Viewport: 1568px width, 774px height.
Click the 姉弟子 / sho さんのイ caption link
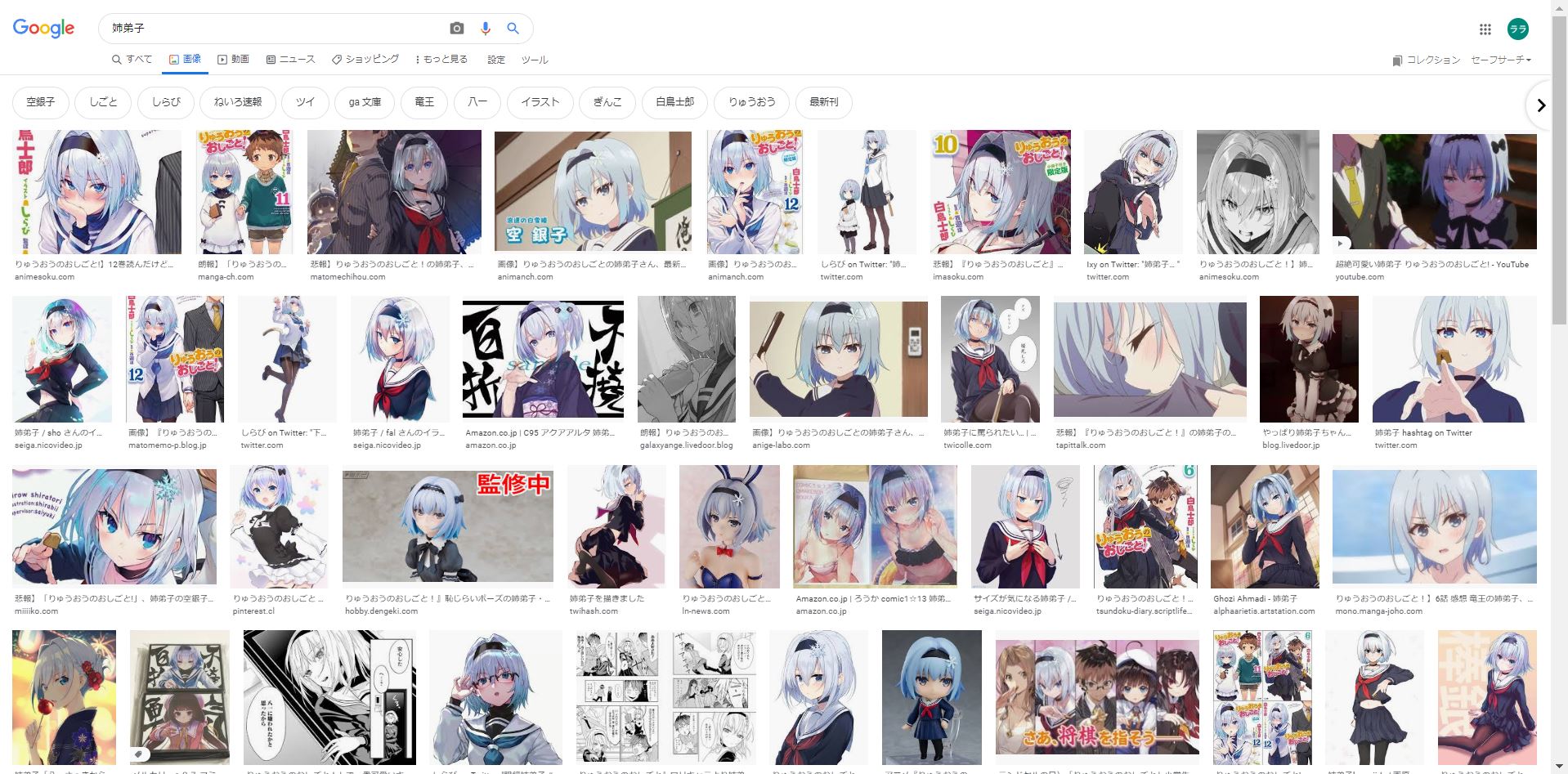[58, 432]
